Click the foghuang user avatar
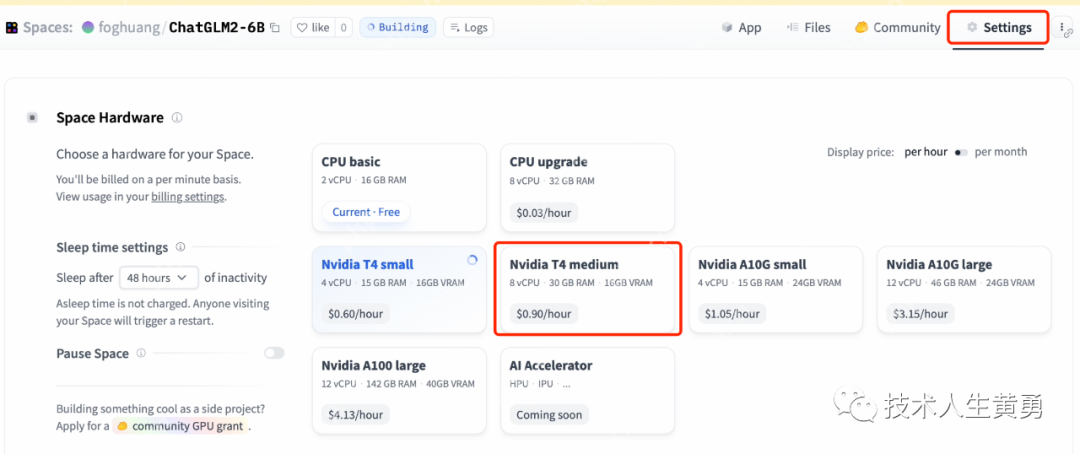 click(x=88, y=28)
